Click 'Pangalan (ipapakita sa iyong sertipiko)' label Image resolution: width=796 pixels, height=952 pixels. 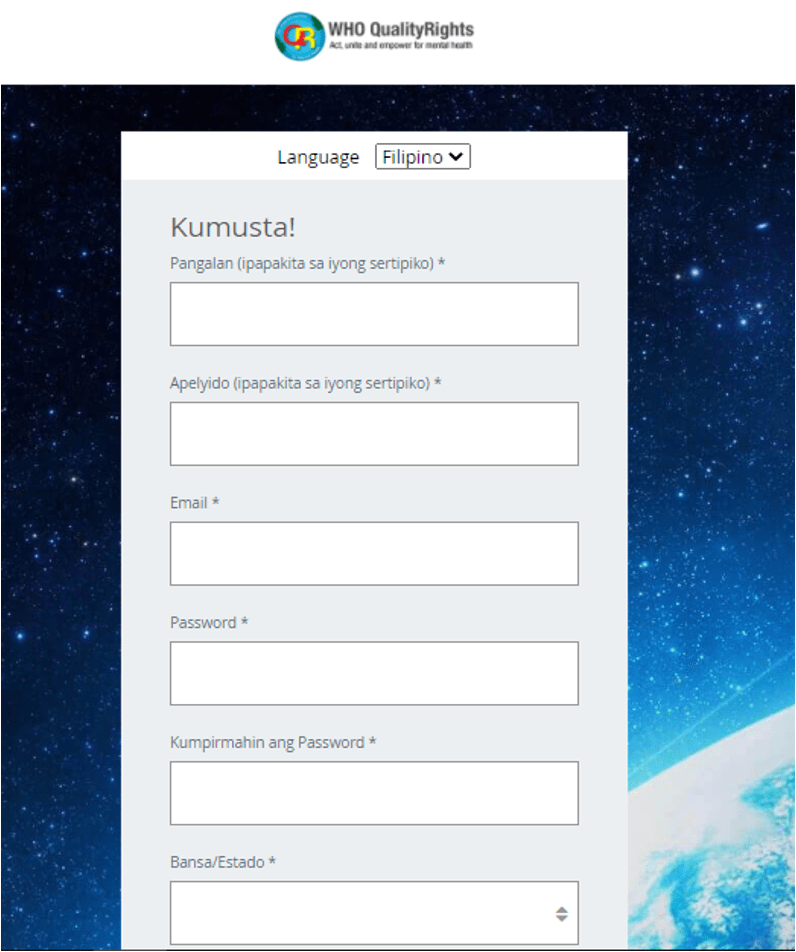point(308,264)
